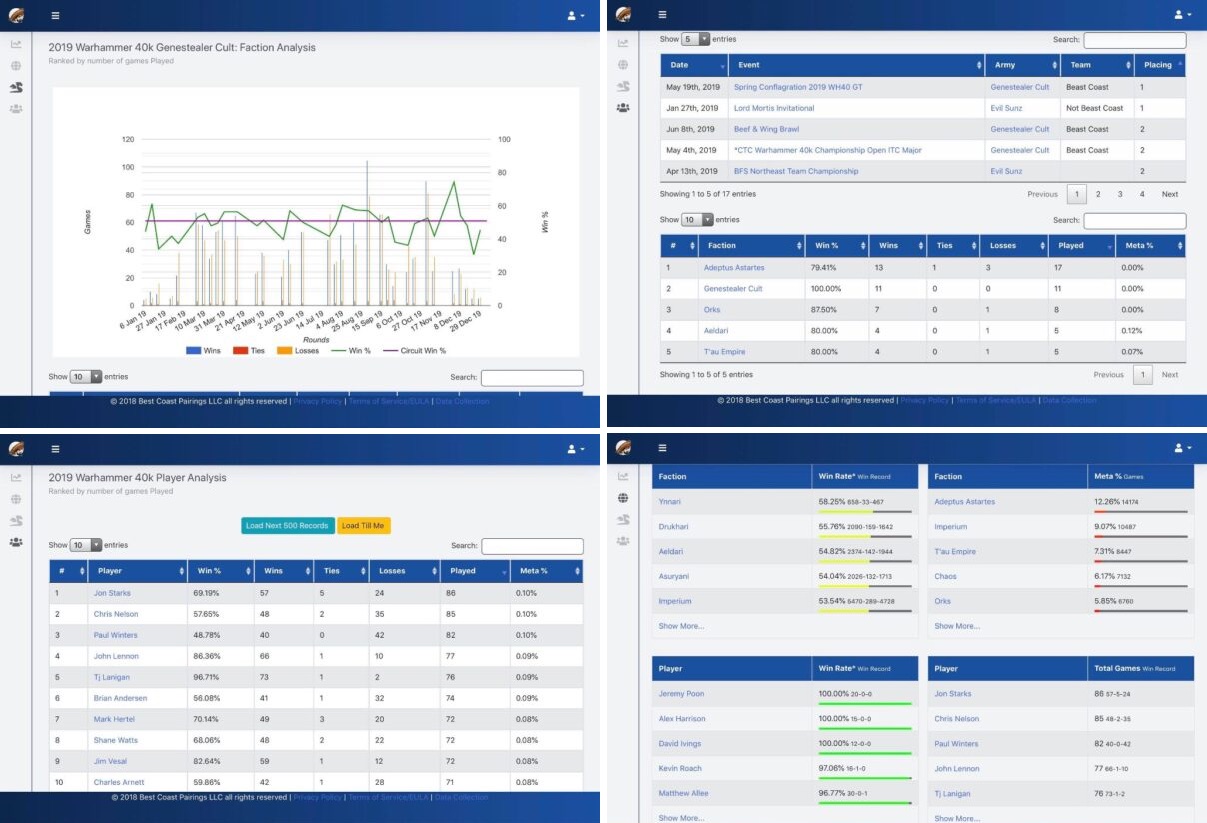Go to page 2 of events table
The height and width of the screenshot is (823, 1207).
1098,194
